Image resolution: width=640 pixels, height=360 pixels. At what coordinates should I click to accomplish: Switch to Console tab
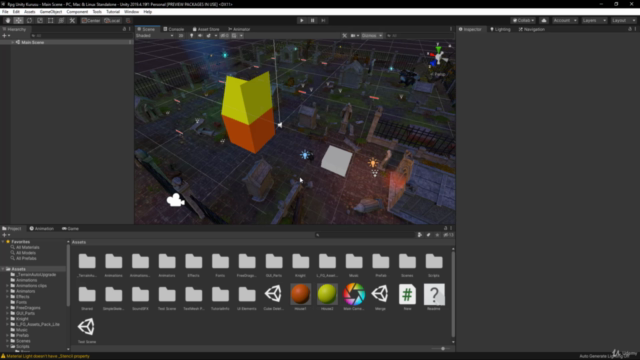coord(174,29)
